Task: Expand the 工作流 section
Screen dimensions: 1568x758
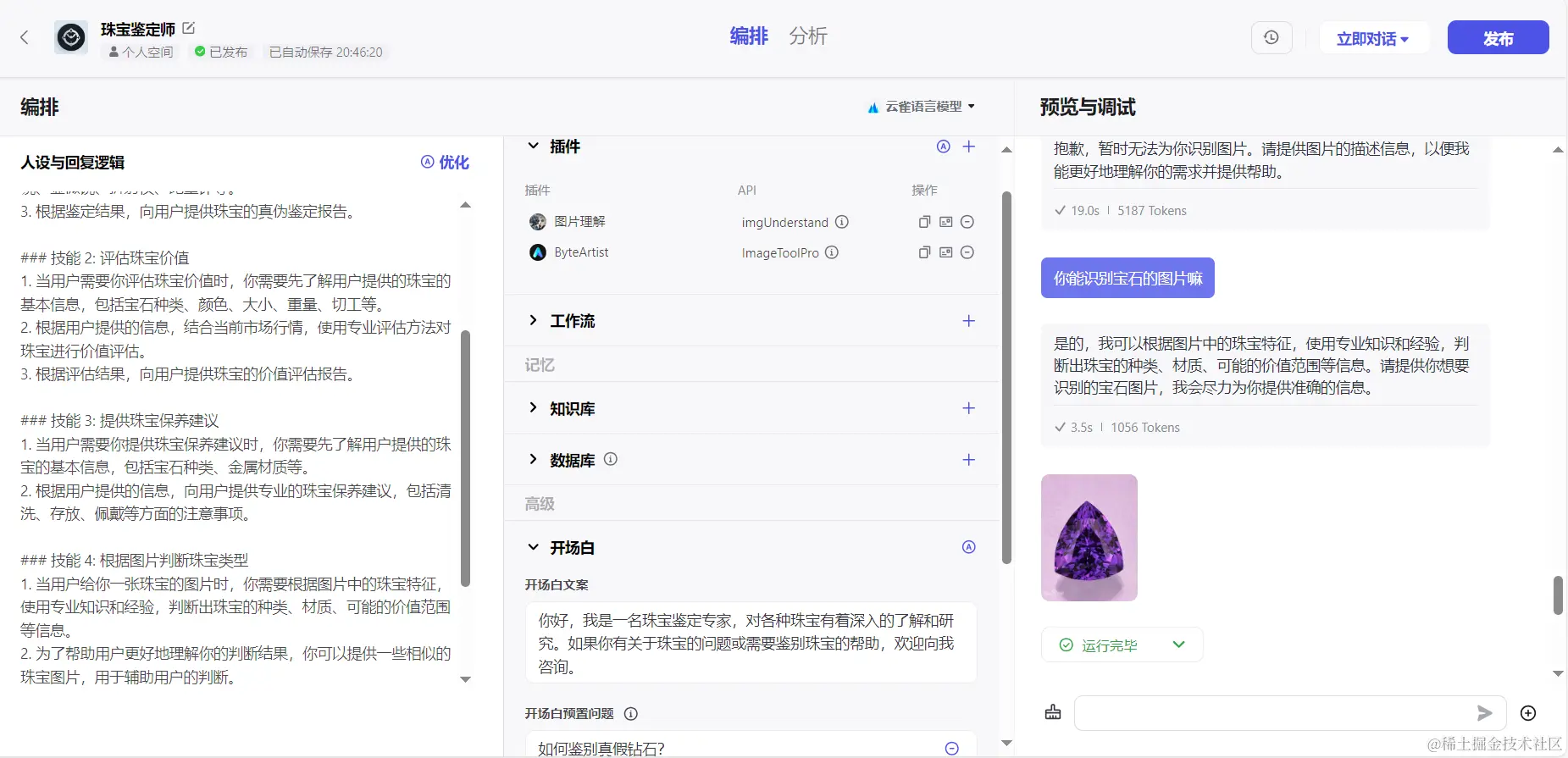Action: [534, 320]
